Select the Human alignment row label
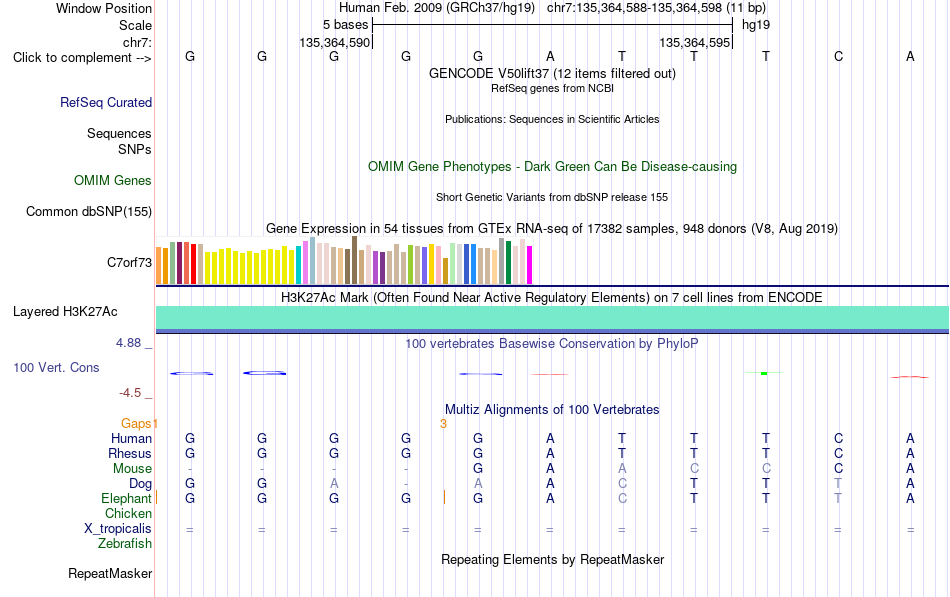The width and height of the screenshot is (950, 597). [x=131, y=438]
